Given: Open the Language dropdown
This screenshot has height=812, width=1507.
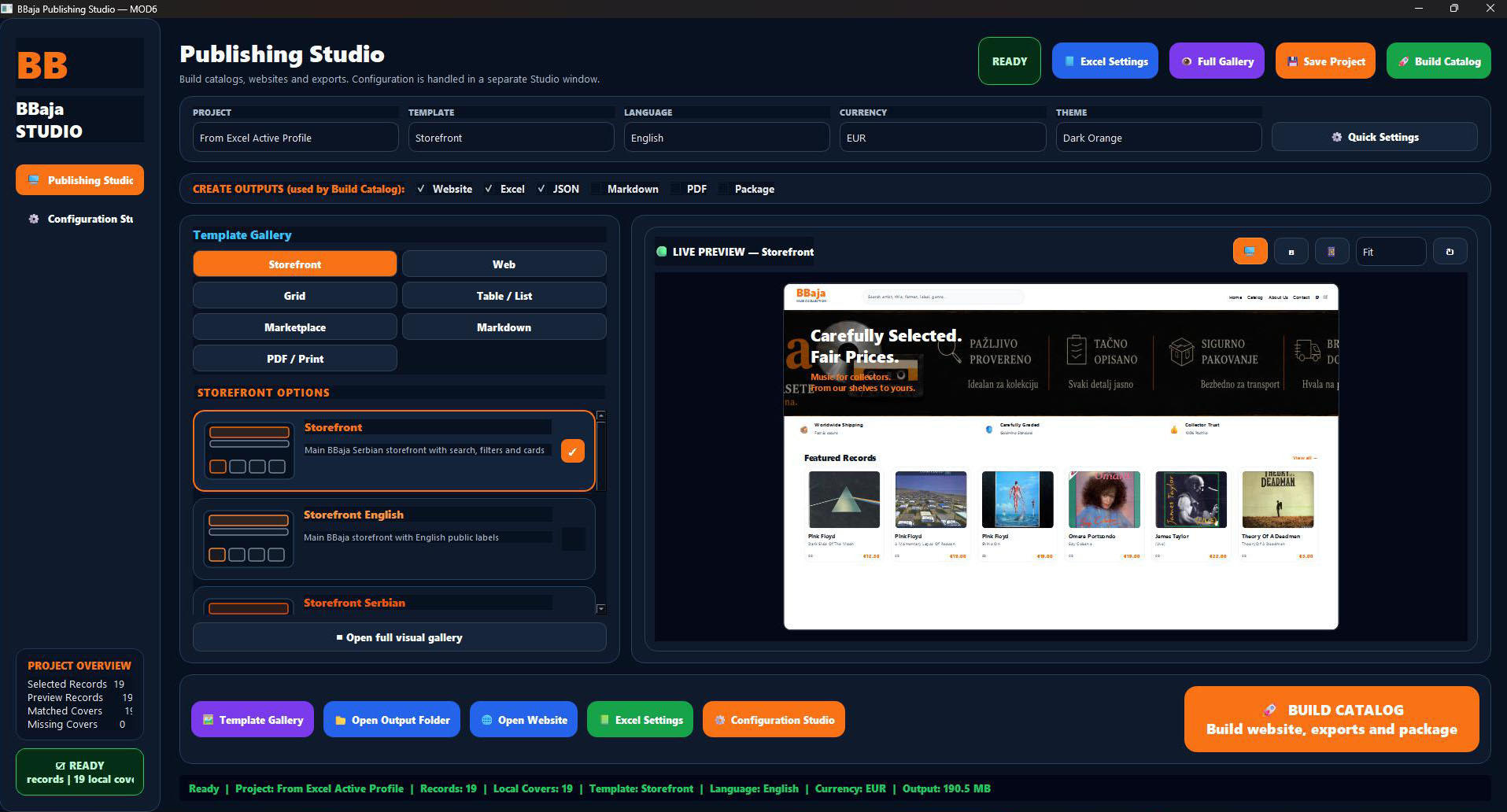Looking at the screenshot, I should [x=727, y=138].
